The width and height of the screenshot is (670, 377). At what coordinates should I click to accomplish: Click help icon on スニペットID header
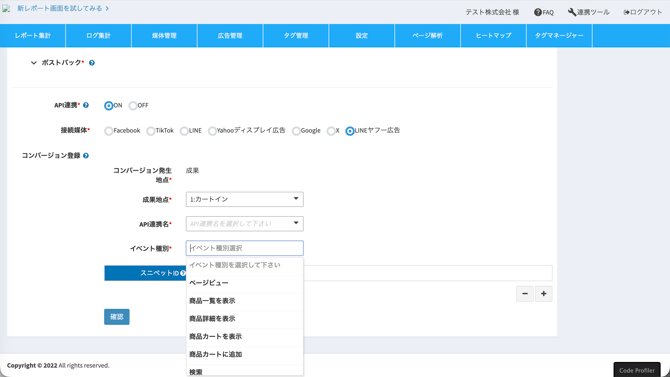click(x=183, y=273)
